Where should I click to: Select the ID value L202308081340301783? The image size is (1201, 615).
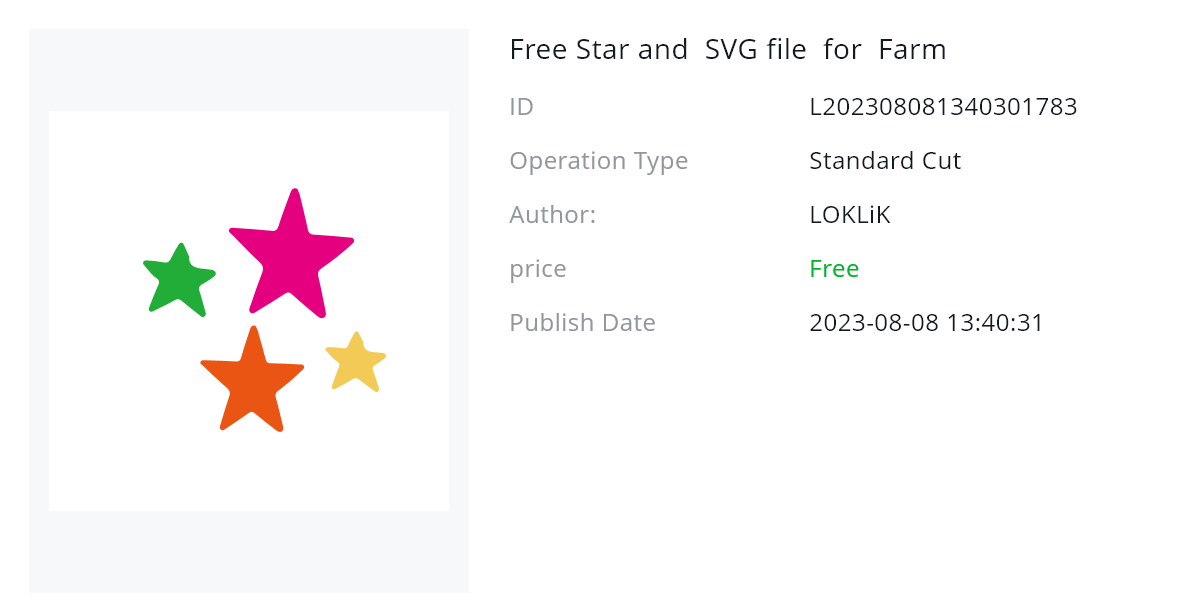pos(943,107)
